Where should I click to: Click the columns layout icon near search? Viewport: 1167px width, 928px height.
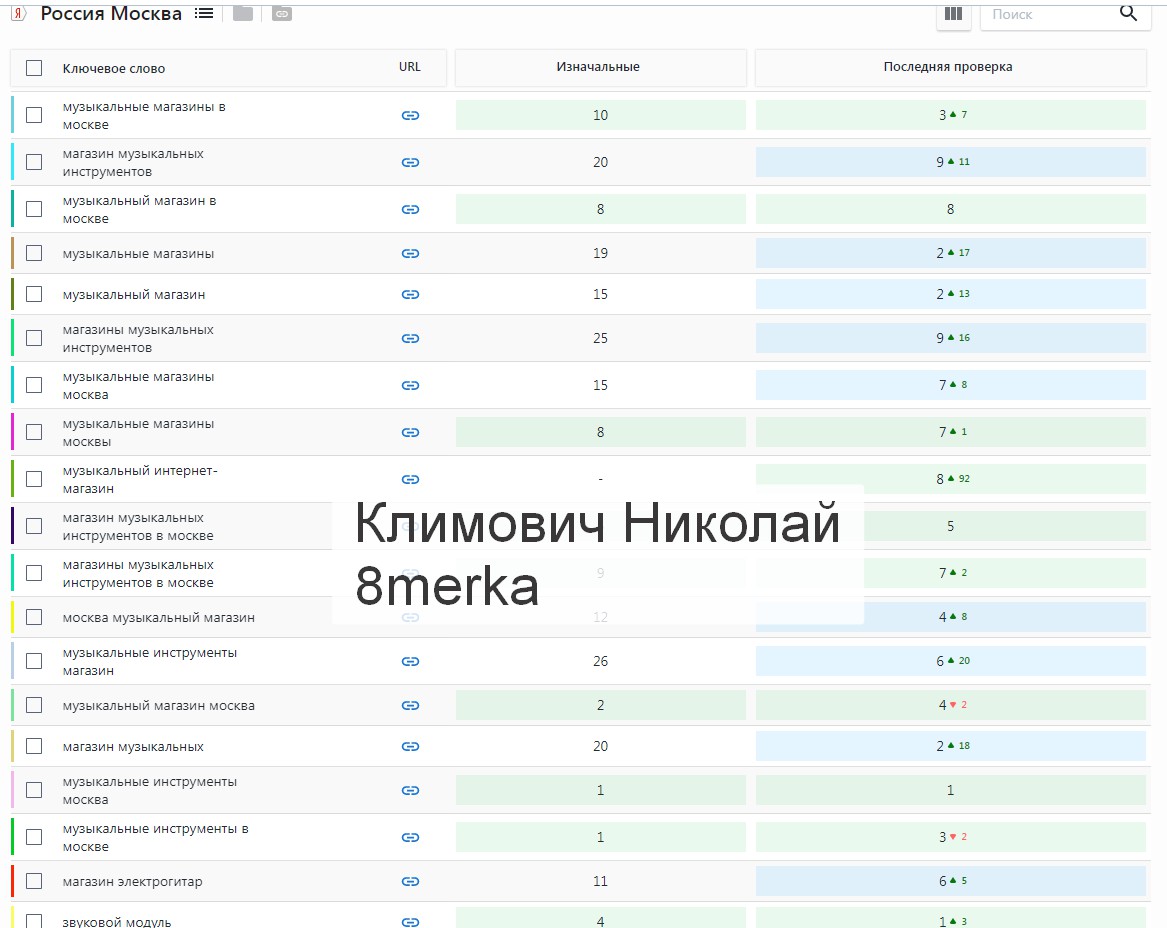pyautogui.click(x=953, y=14)
